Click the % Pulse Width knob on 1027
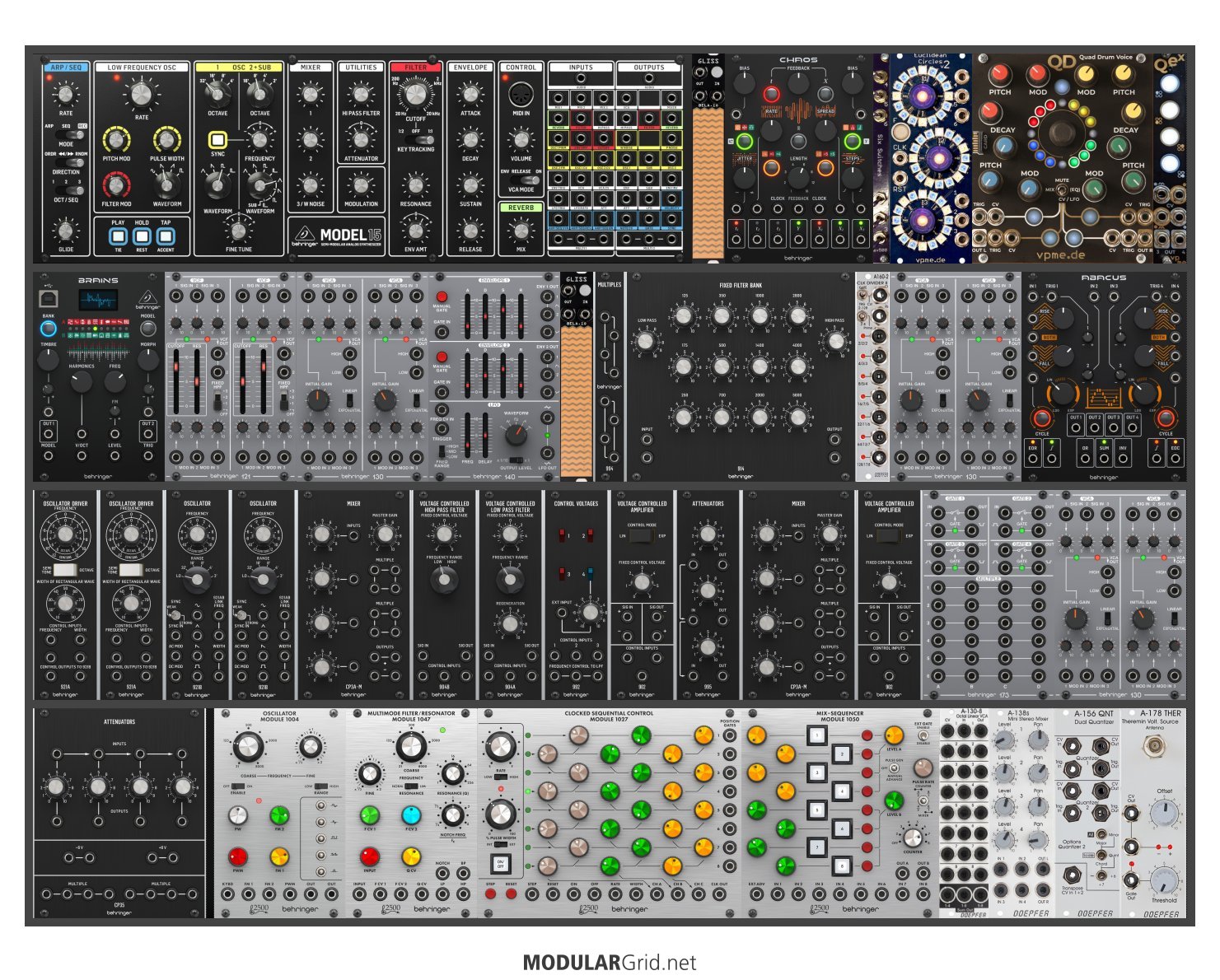This screenshot has height=980, width=1220. 500,814
